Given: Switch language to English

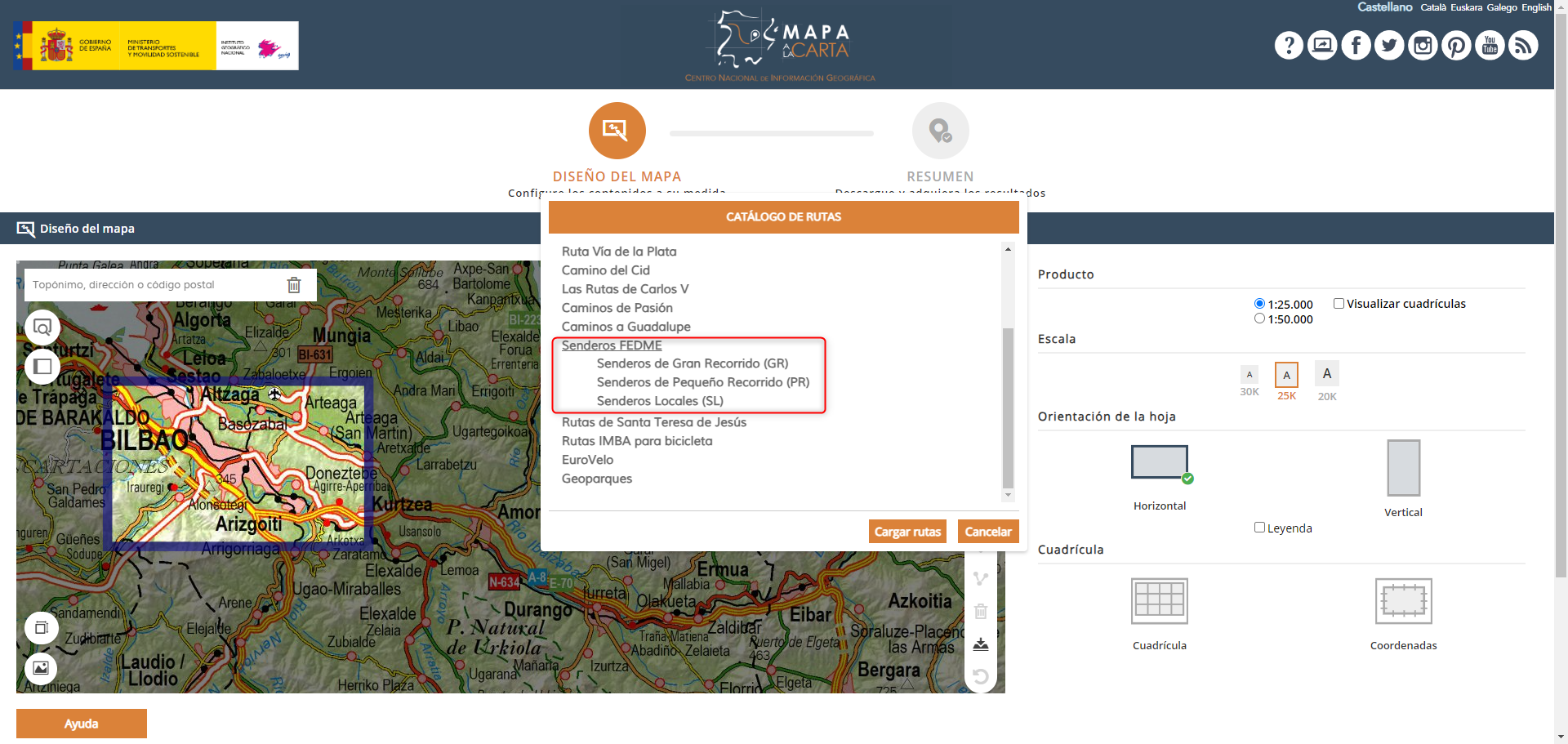Looking at the screenshot, I should pyautogui.click(x=1536, y=7).
